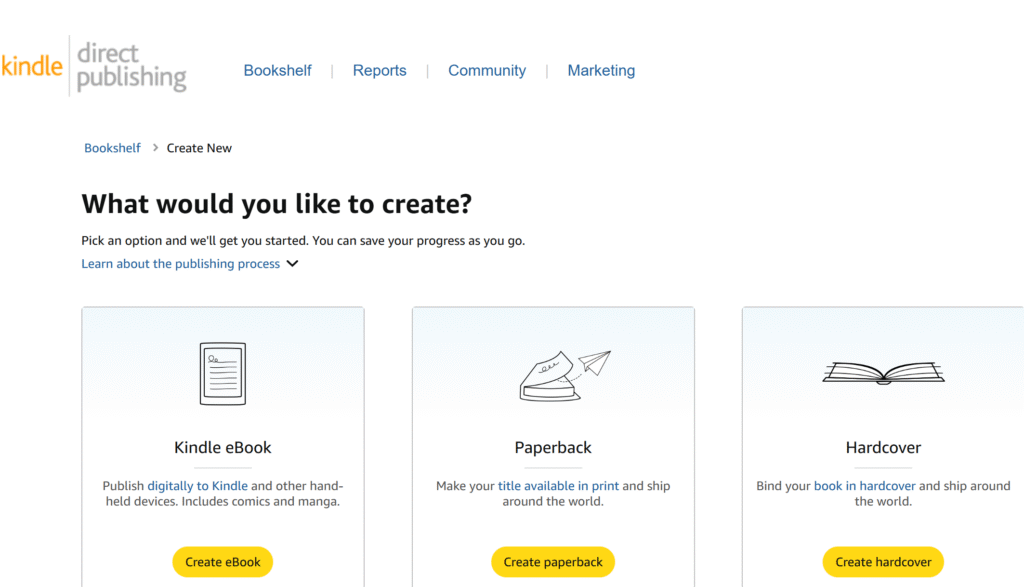Open the Bookshelf navigation tab

[278, 71]
